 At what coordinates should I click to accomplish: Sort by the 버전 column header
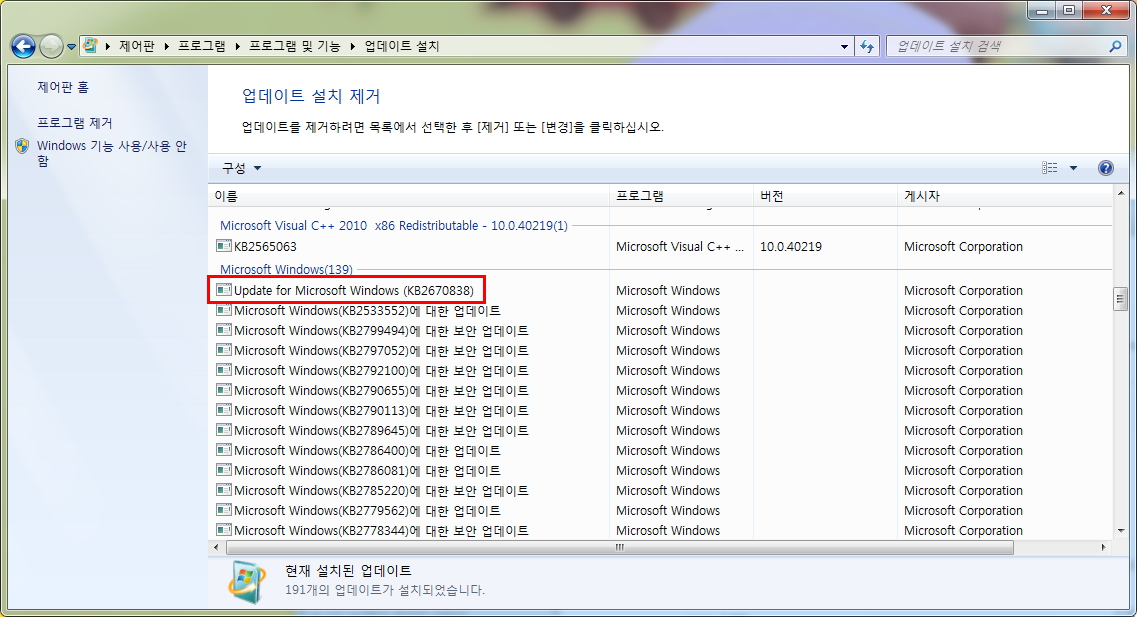[x=825, y=196]
